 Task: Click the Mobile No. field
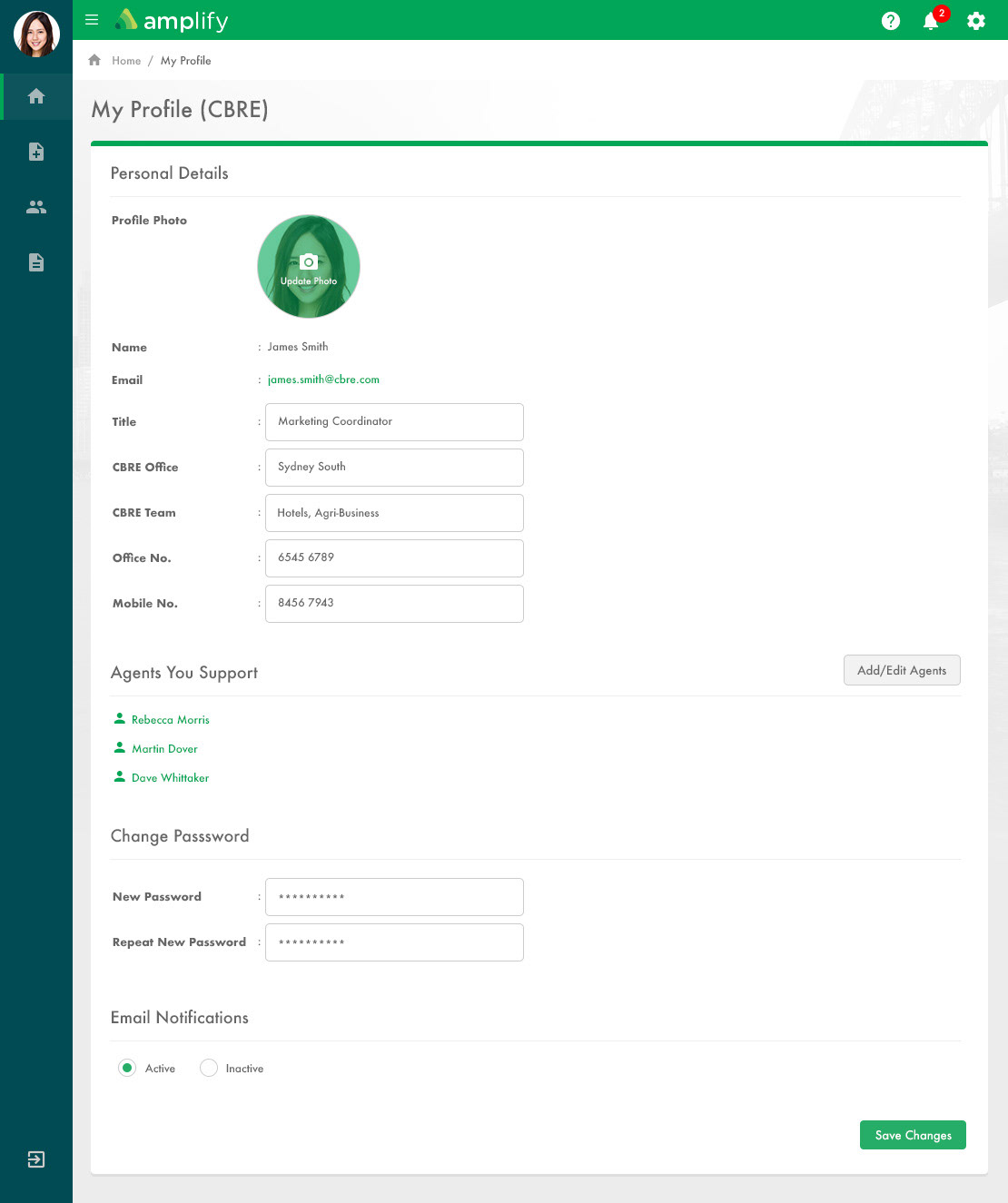point(394,604)
